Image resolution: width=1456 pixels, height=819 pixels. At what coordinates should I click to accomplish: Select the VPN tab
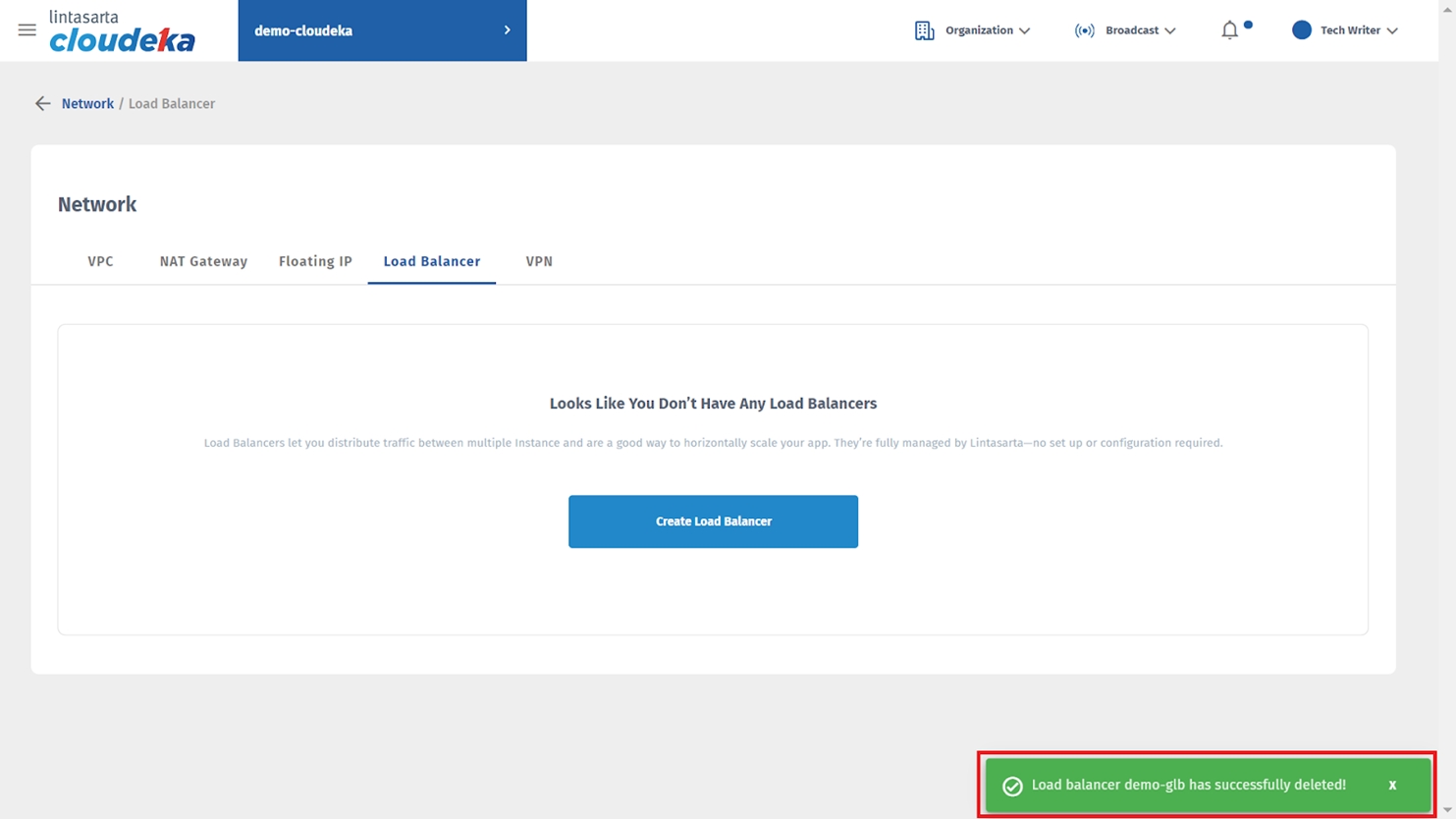click(x=539, y=261)
